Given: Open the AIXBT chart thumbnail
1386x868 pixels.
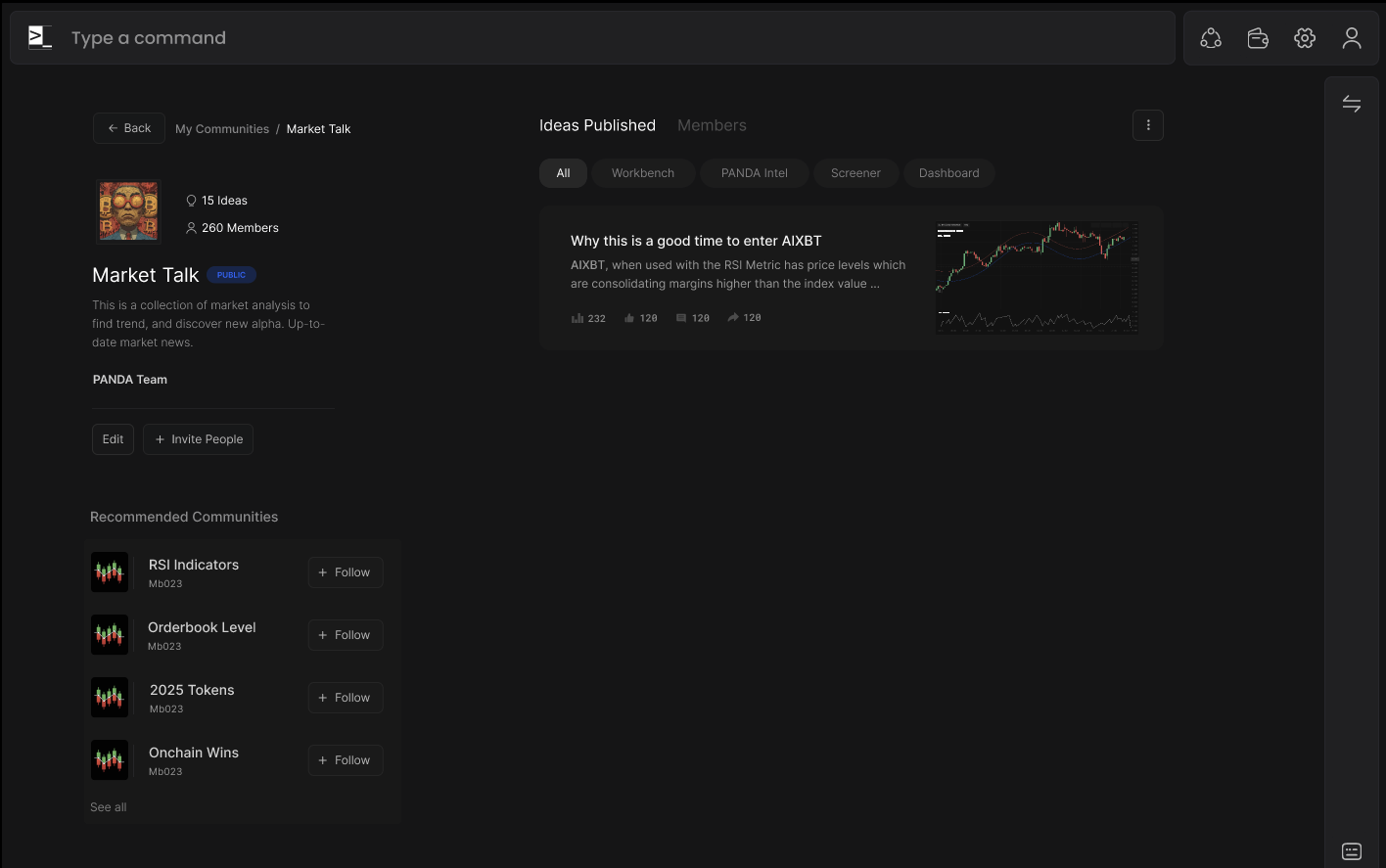Looking at the screenshot, I should 1038,278.
